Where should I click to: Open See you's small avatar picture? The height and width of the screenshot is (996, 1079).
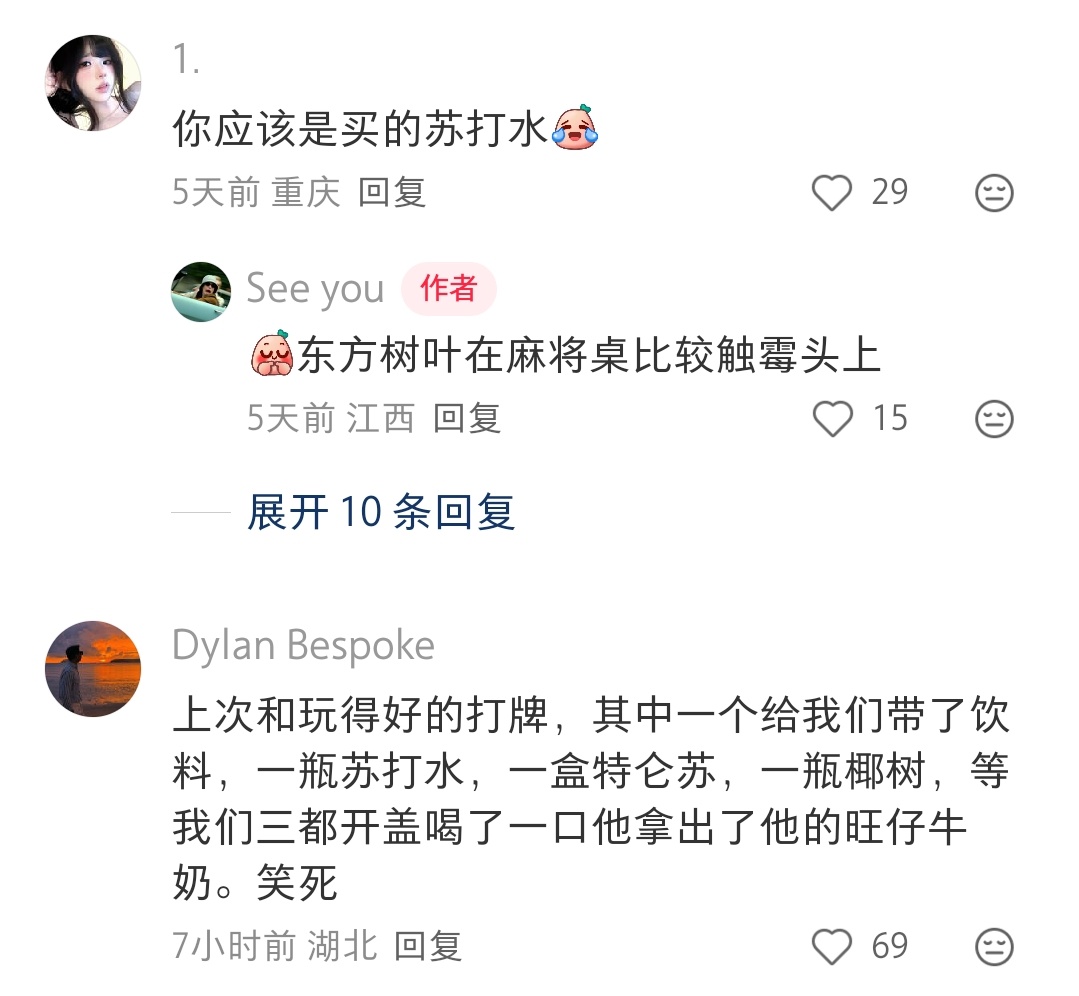click(x=201, y=291)
